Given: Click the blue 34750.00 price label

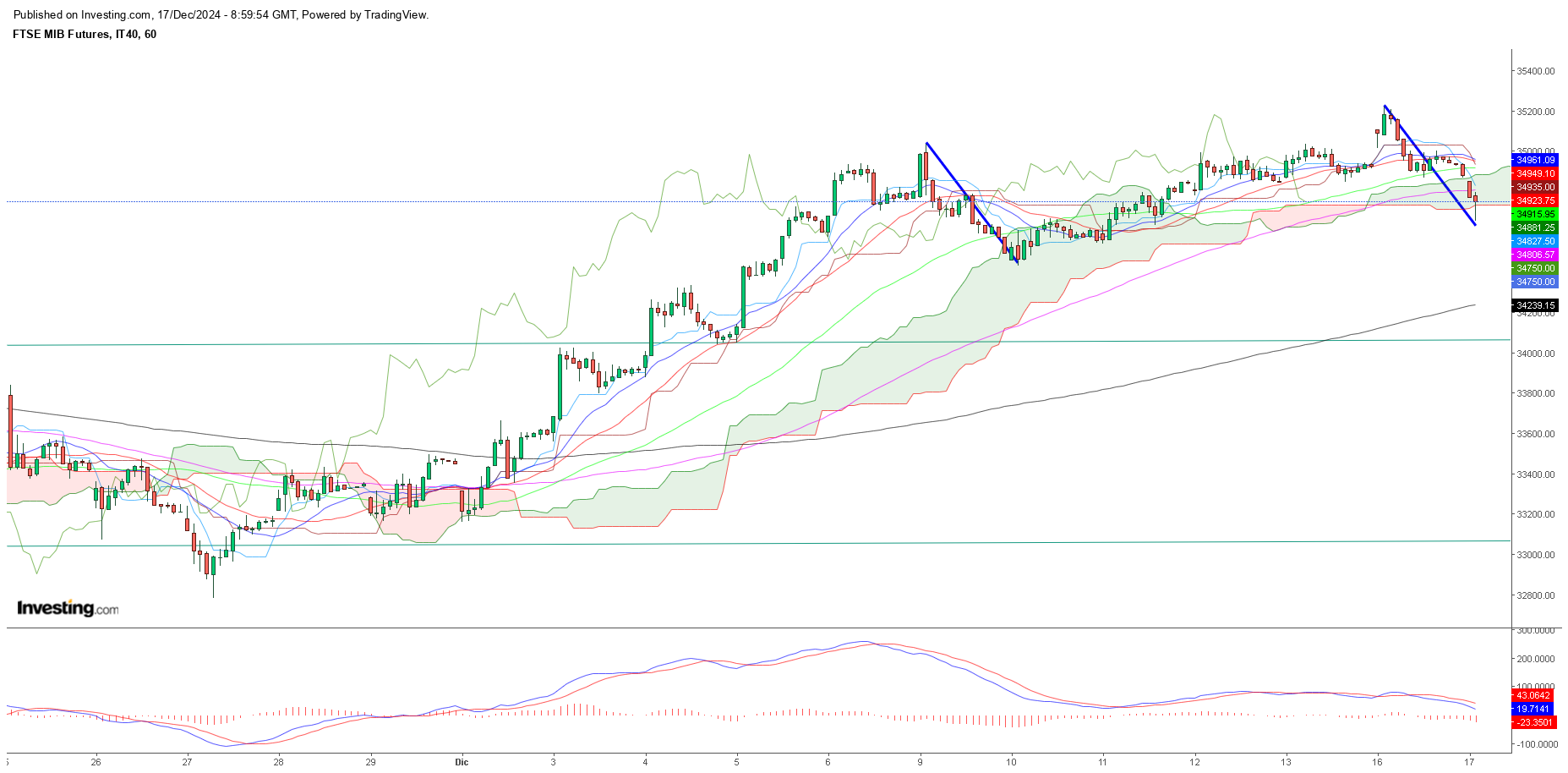Looking at the screenshot, I should pyautogui.click(x=1535, y=282).
